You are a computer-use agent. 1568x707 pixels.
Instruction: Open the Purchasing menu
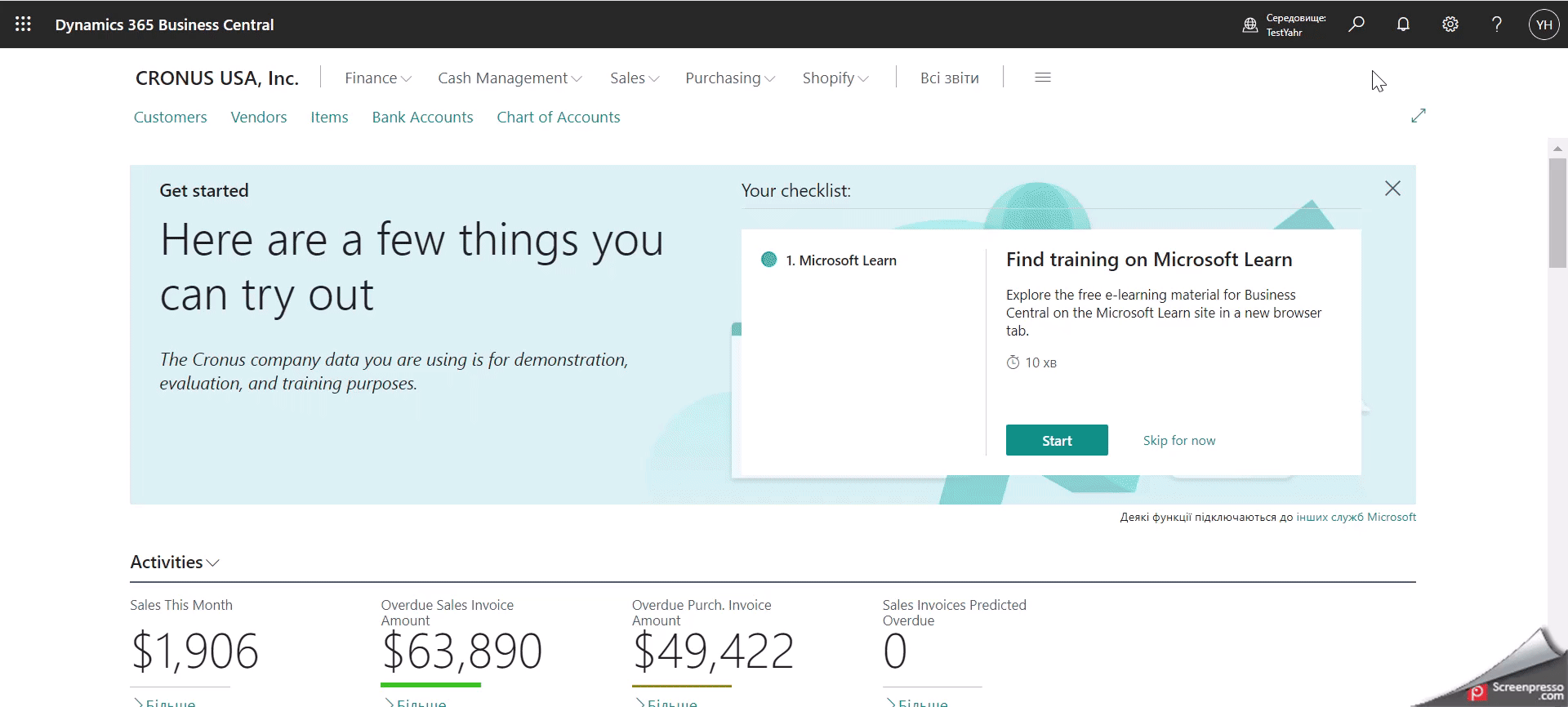(729, 78)
